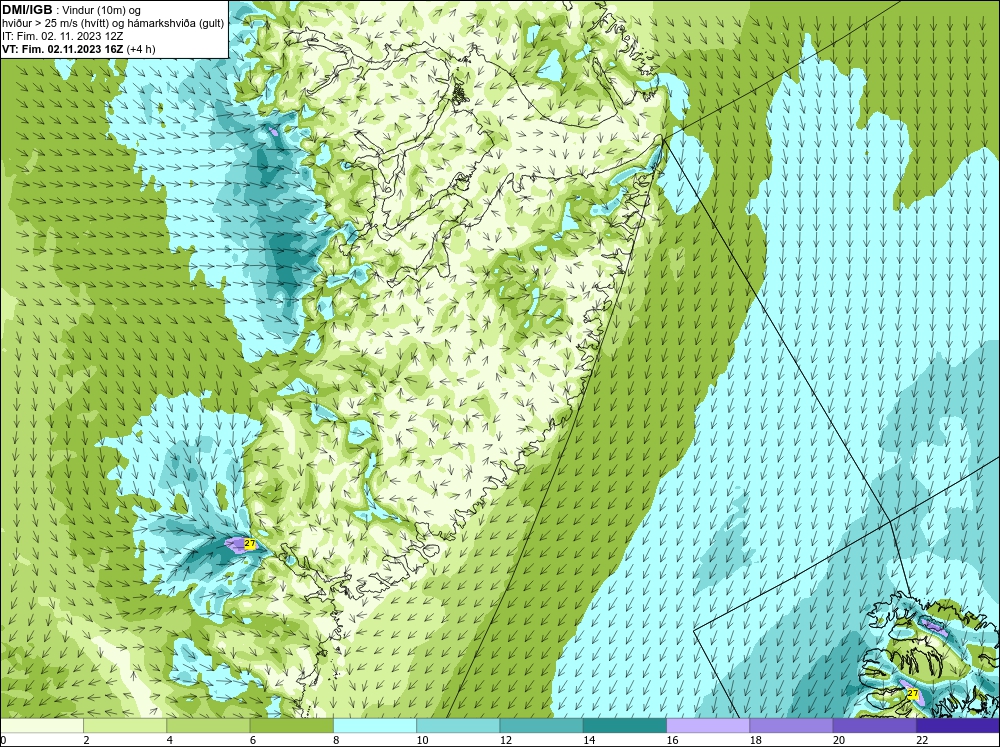Select the 'VT: Fim. 02.11.2023 16Z (+4 h)' line

point(78,48)
